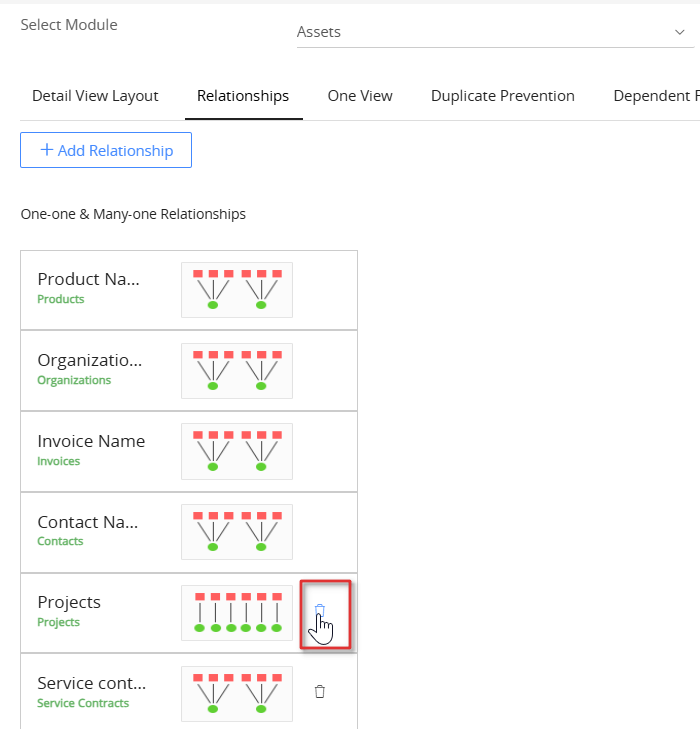Click the green Products module link
The image size is (700, 729).
point(61,299)
